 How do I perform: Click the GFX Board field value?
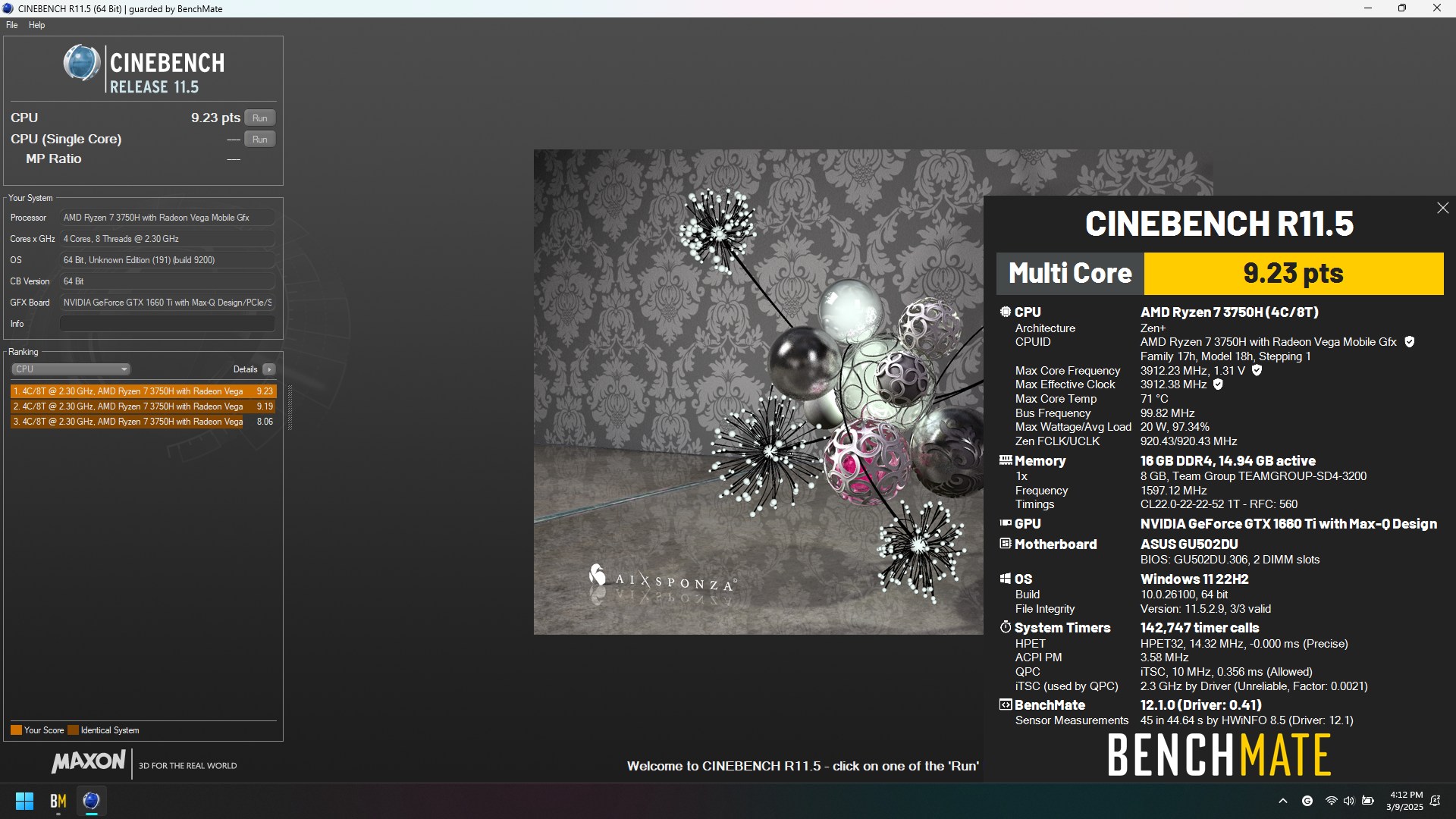(x=167, y=303)
